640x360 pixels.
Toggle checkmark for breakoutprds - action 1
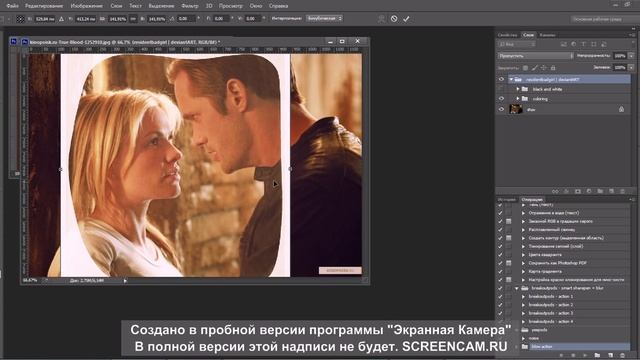point(500,297)
